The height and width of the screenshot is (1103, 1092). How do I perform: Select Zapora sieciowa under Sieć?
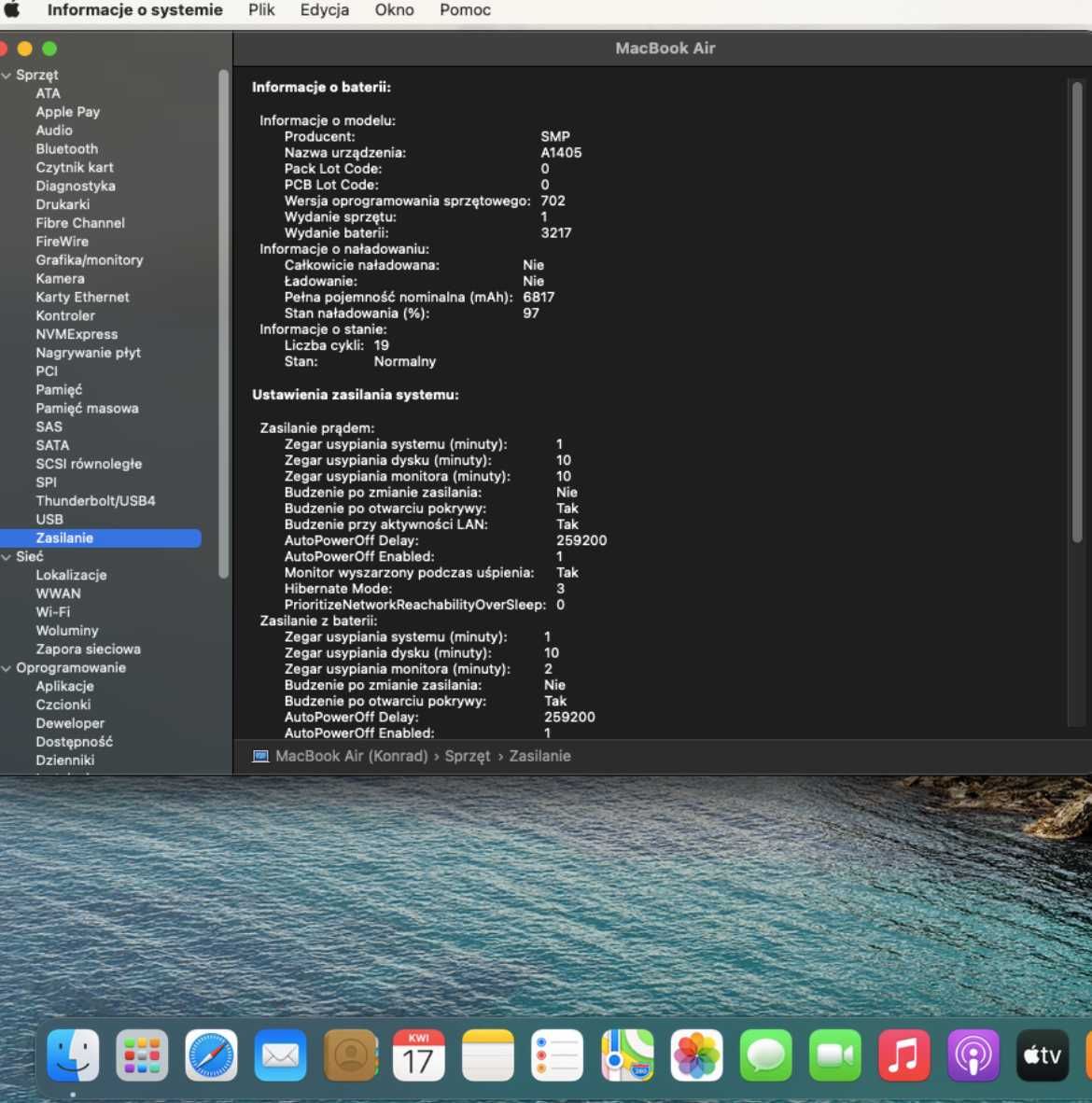click(88, 649)
